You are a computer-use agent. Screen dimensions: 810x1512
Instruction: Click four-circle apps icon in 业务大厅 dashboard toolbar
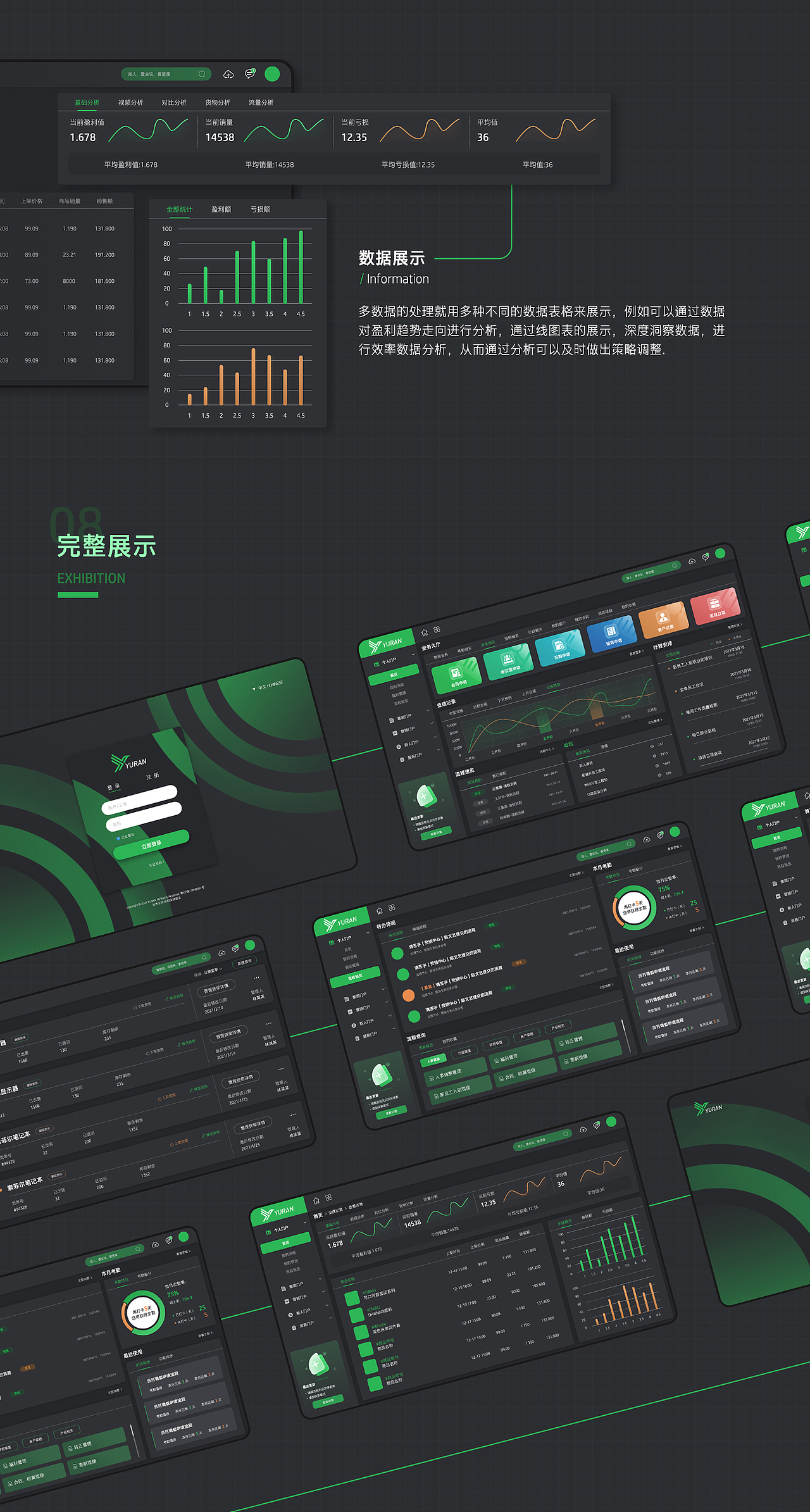[x=437, y=629]
